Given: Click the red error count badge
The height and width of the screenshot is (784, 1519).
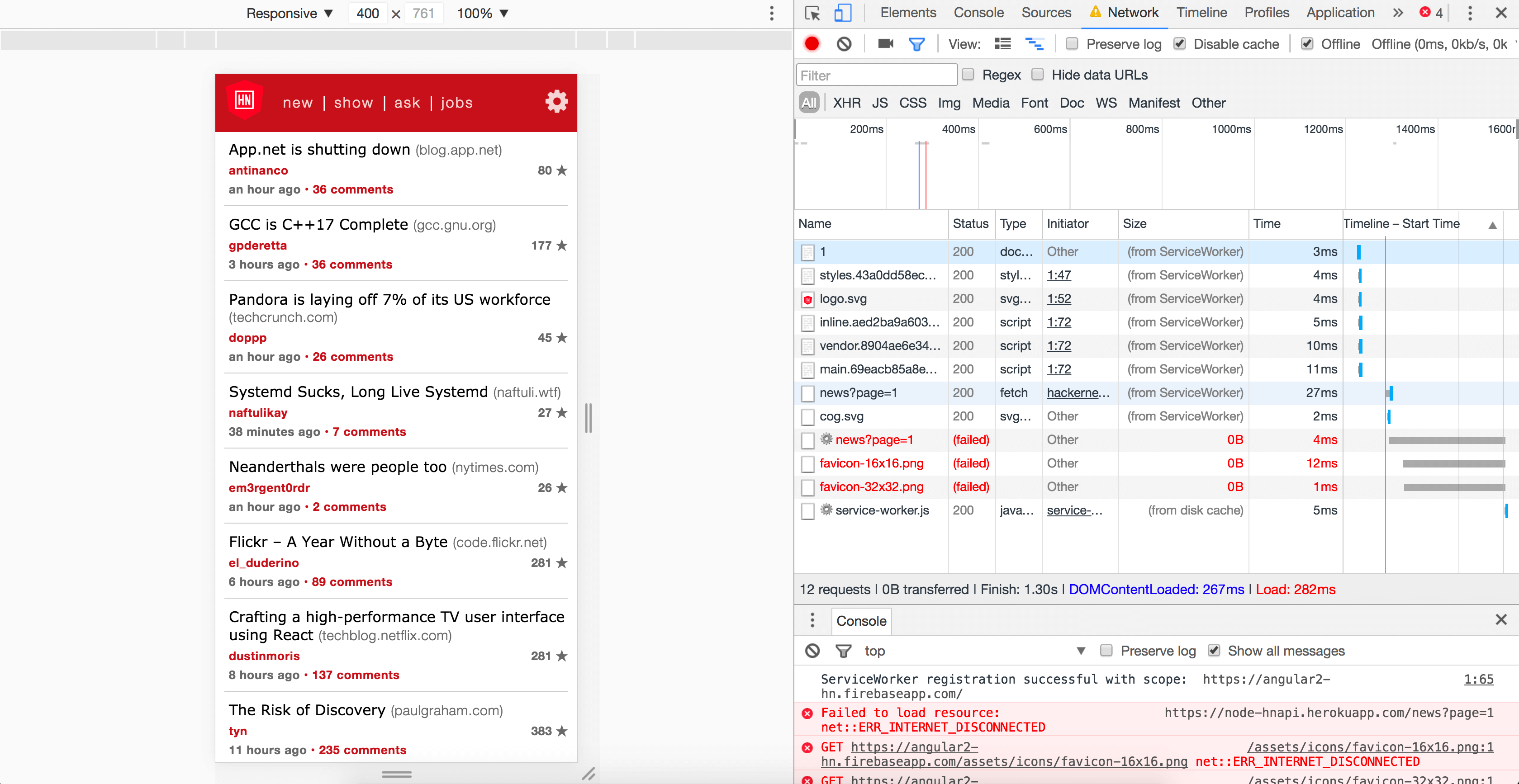Looking at the screenshot, I should pos(1430,12).
